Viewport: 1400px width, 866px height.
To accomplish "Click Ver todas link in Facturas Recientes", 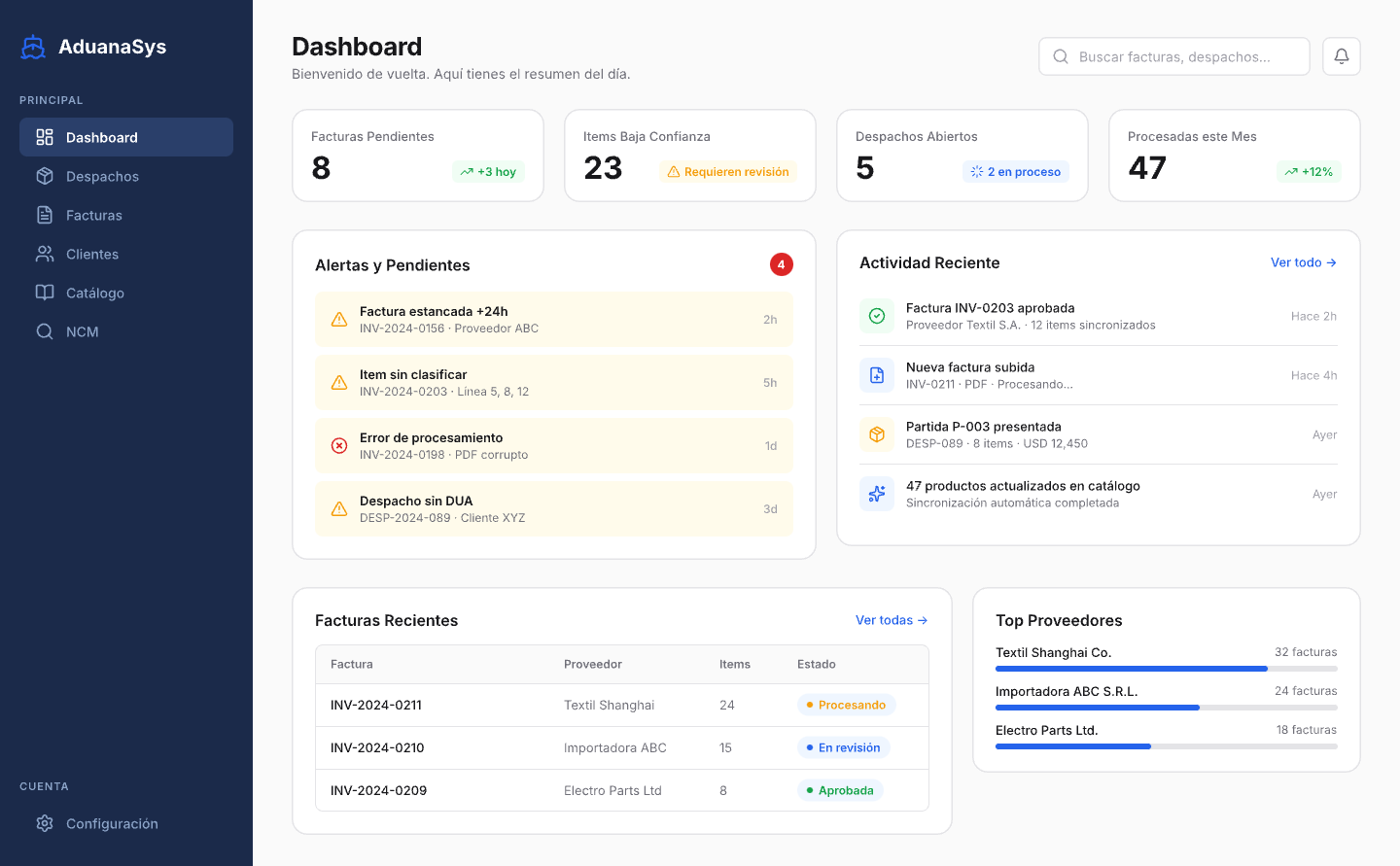I will [891, 620].
